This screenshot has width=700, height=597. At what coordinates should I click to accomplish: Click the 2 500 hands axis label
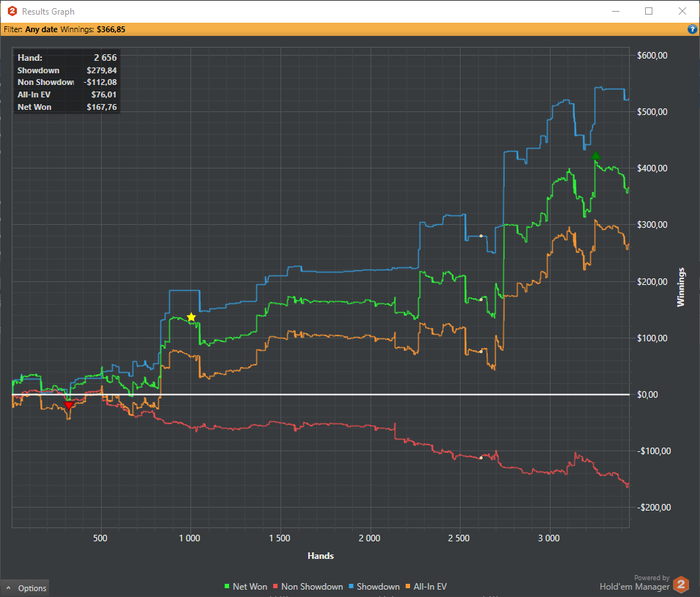(x=459, y=538)
